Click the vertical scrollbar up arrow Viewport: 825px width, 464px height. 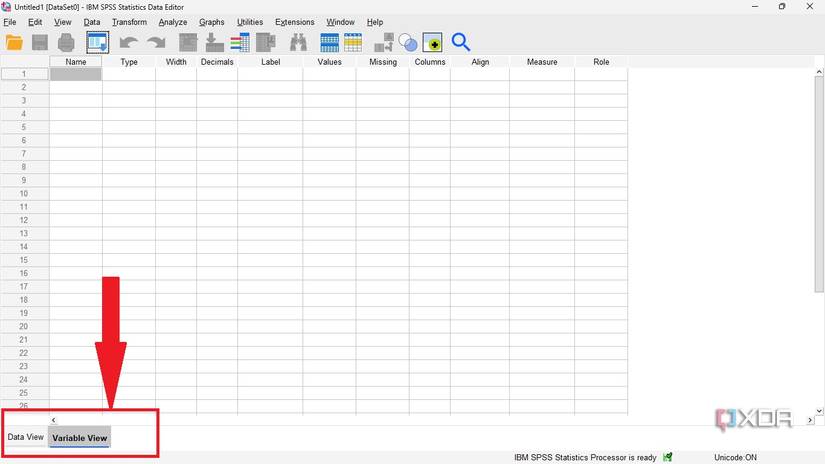[819, 72]
